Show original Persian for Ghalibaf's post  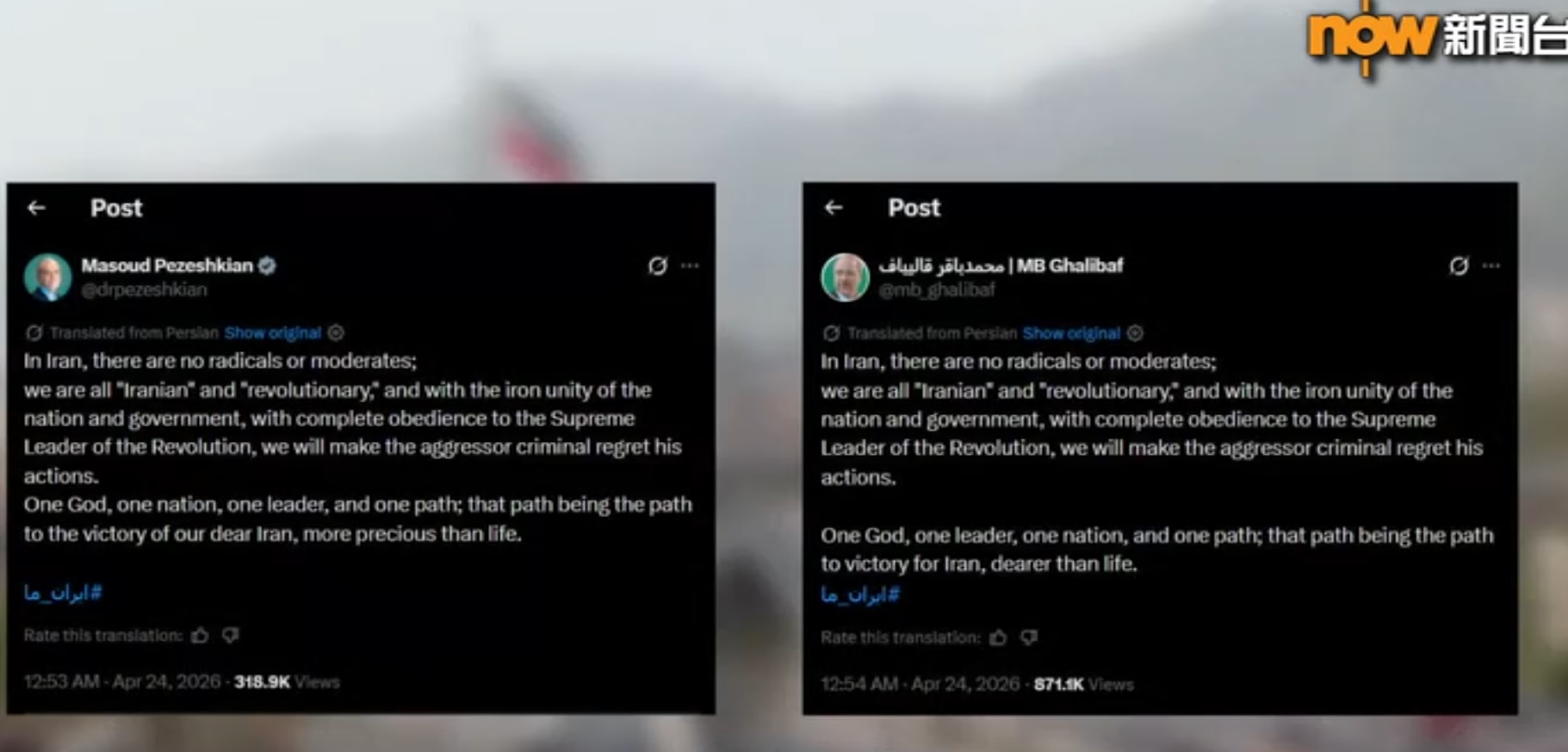coord(1072,333)
